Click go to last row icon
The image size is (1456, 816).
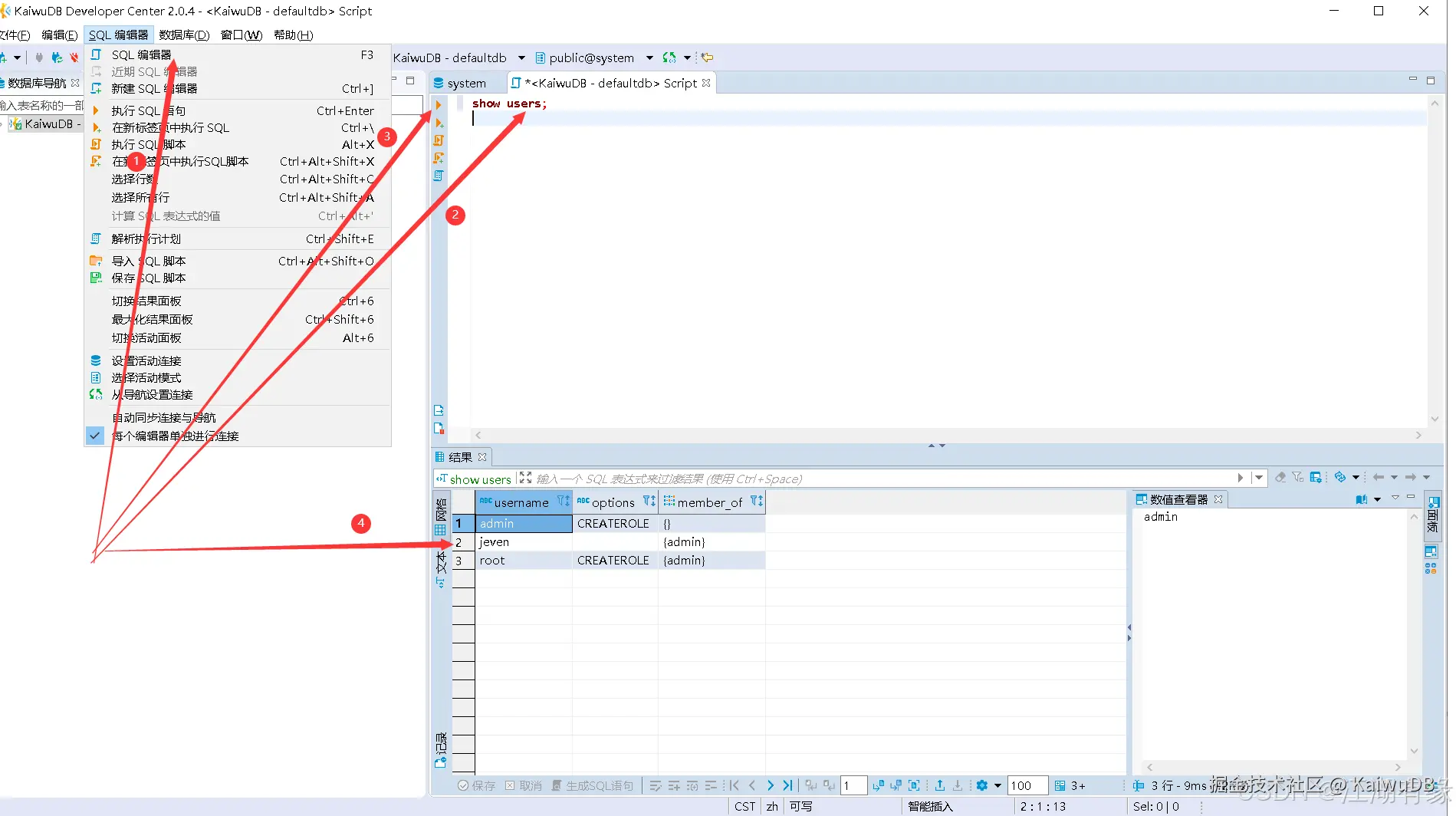787,785
